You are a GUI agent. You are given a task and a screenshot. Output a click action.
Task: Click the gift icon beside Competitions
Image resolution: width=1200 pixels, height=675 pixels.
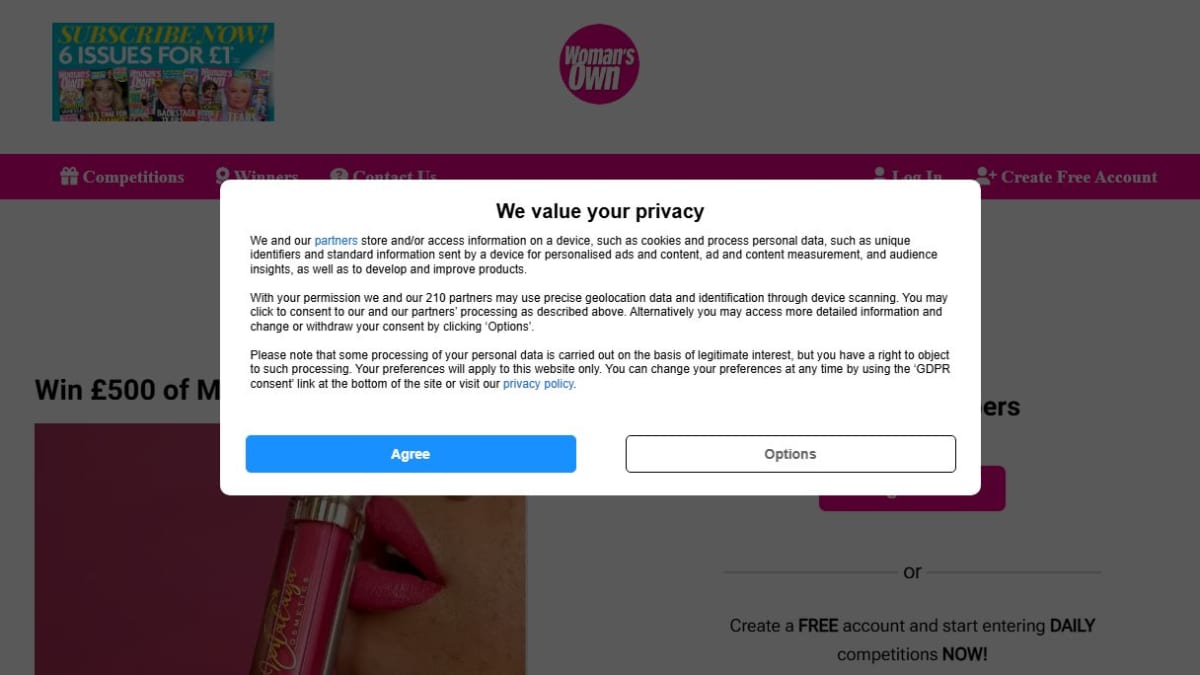point(69,177)
